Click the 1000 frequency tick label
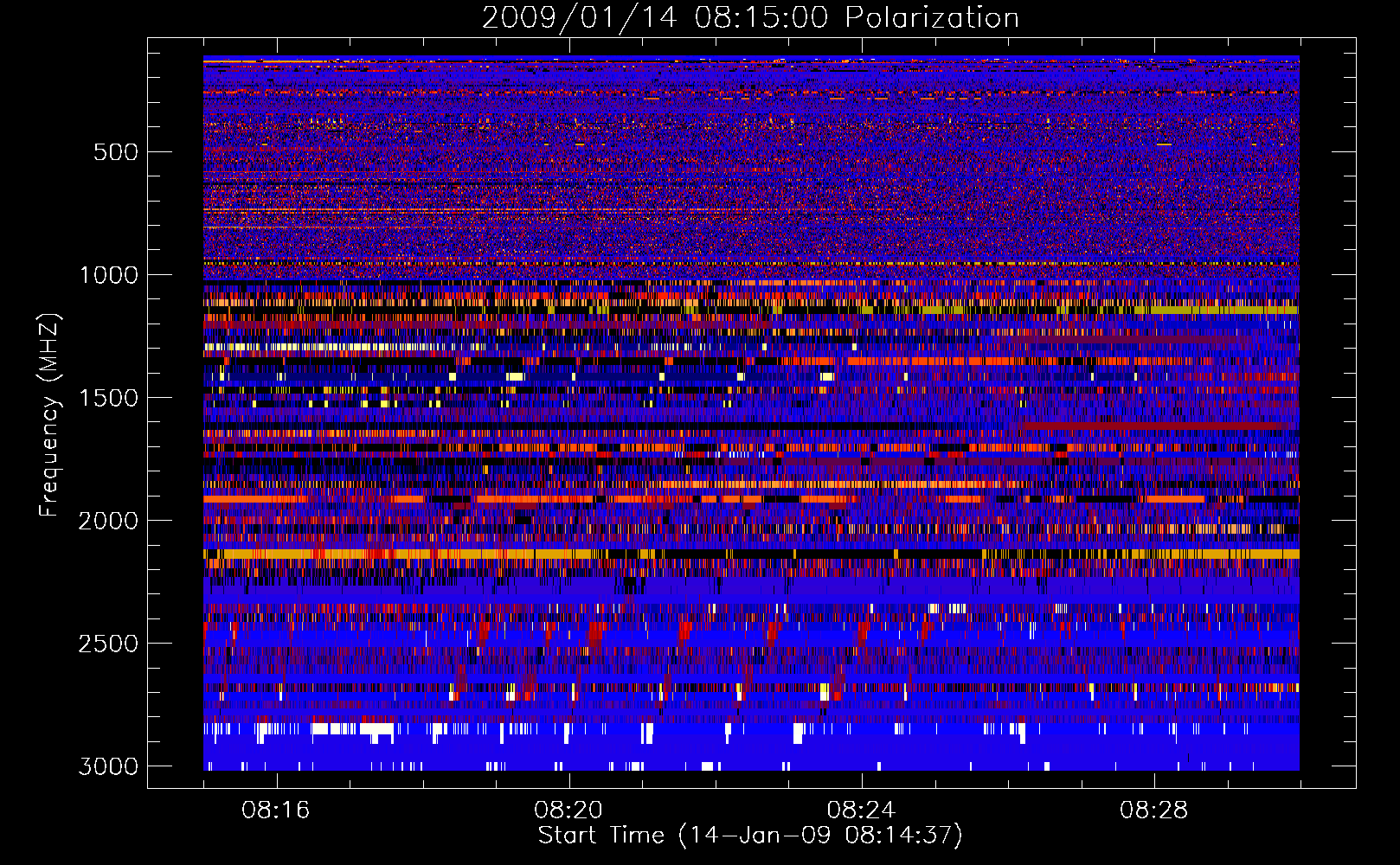The image size is (1400, 865). [x=109, y=275]
